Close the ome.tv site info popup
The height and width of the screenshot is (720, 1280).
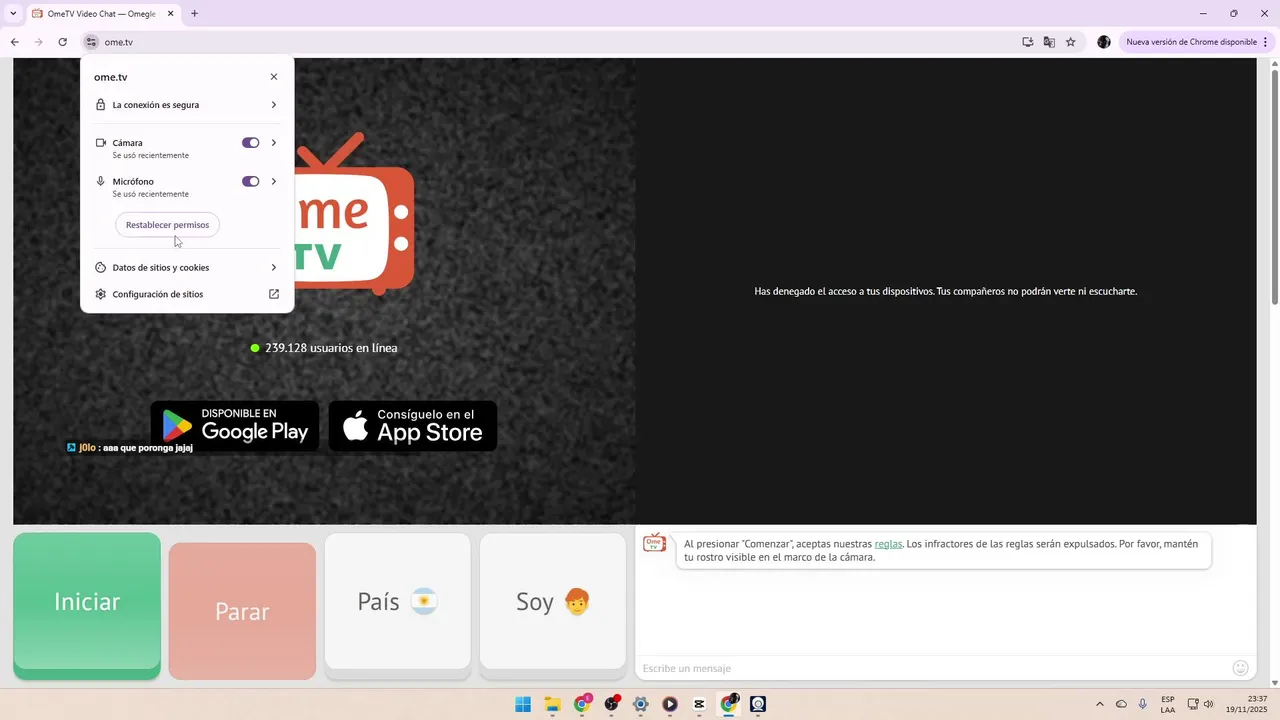[x=274, y=77]
